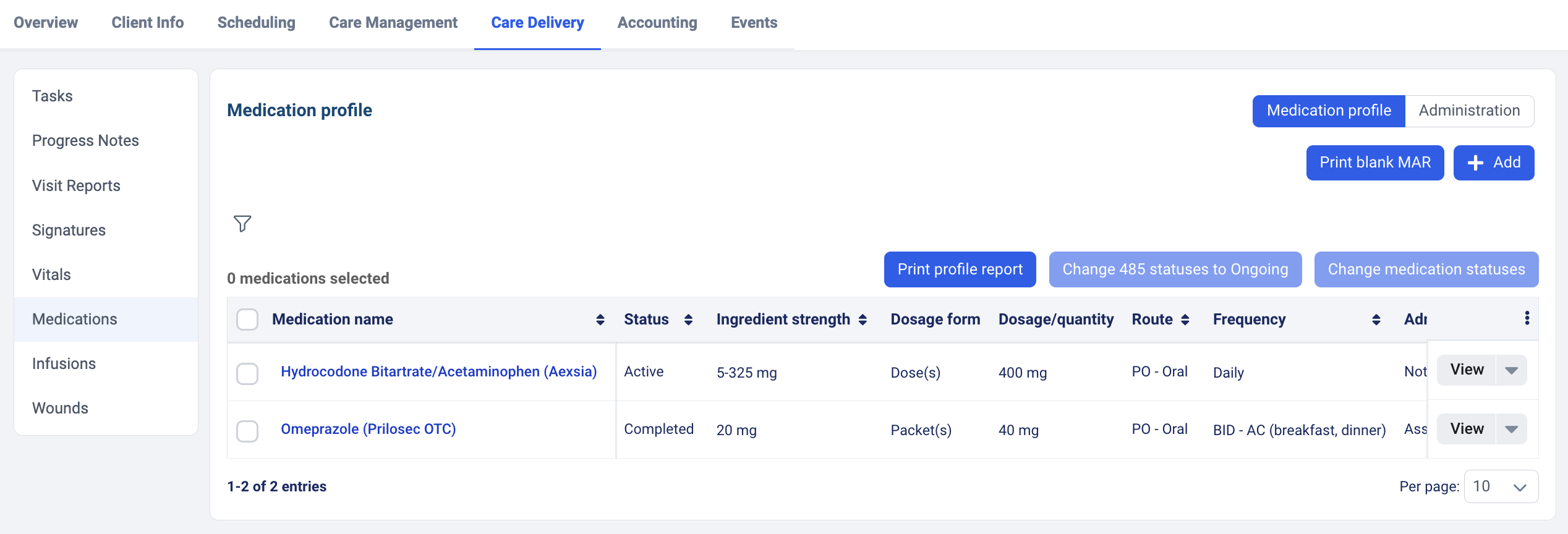1568x534 pixels.
Task: Switch to the Administration toggle button
Action: (x=1469, y=111)
